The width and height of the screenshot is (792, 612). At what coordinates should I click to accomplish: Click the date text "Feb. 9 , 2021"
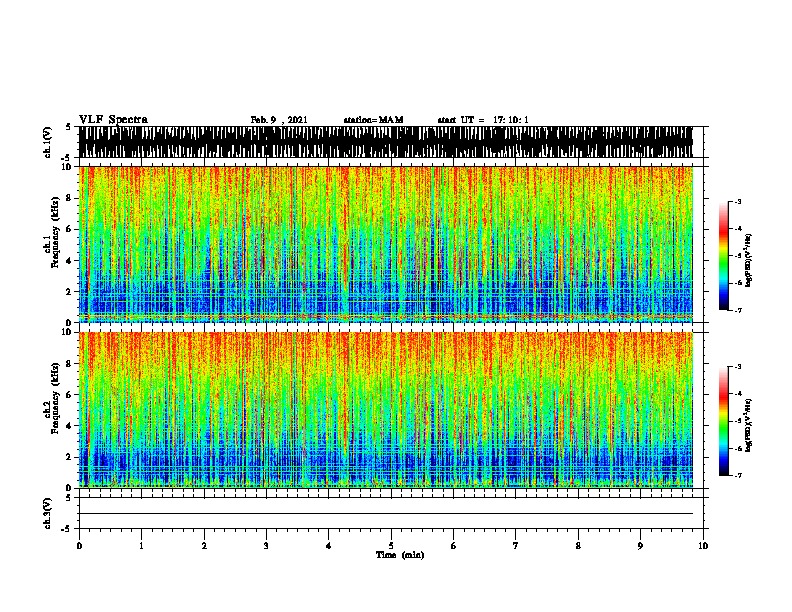[279, 120]
